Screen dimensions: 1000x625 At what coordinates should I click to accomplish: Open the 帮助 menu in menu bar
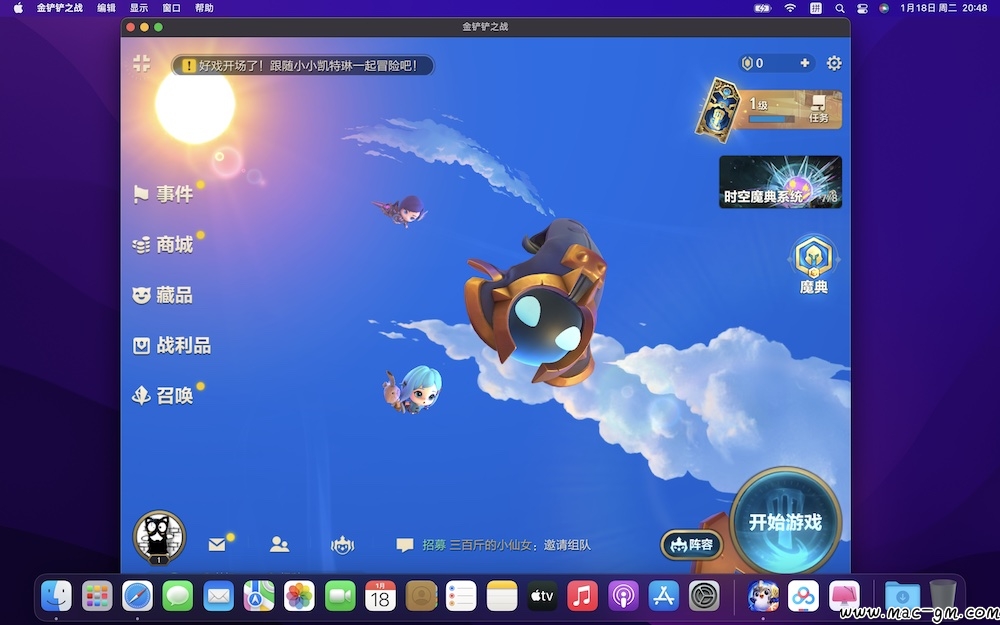pyautogui.click(x=204, y=8)
